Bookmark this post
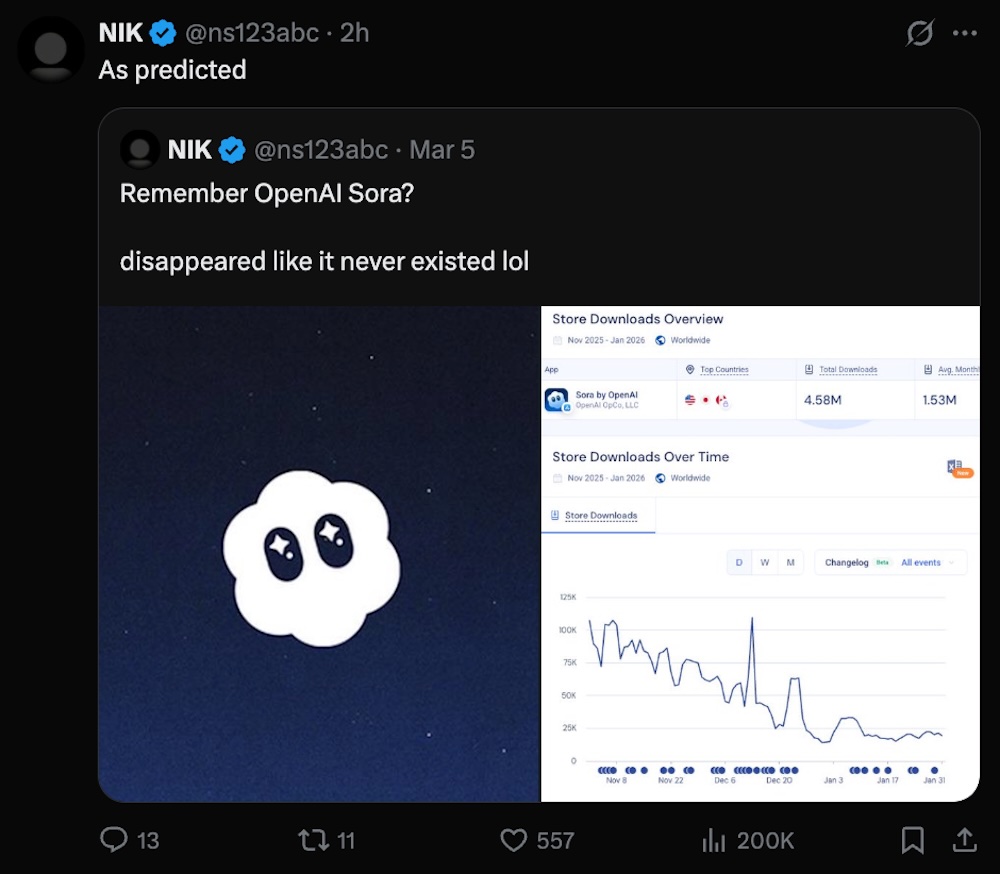Screen dimensions: 1000x874 pos(912,839)
